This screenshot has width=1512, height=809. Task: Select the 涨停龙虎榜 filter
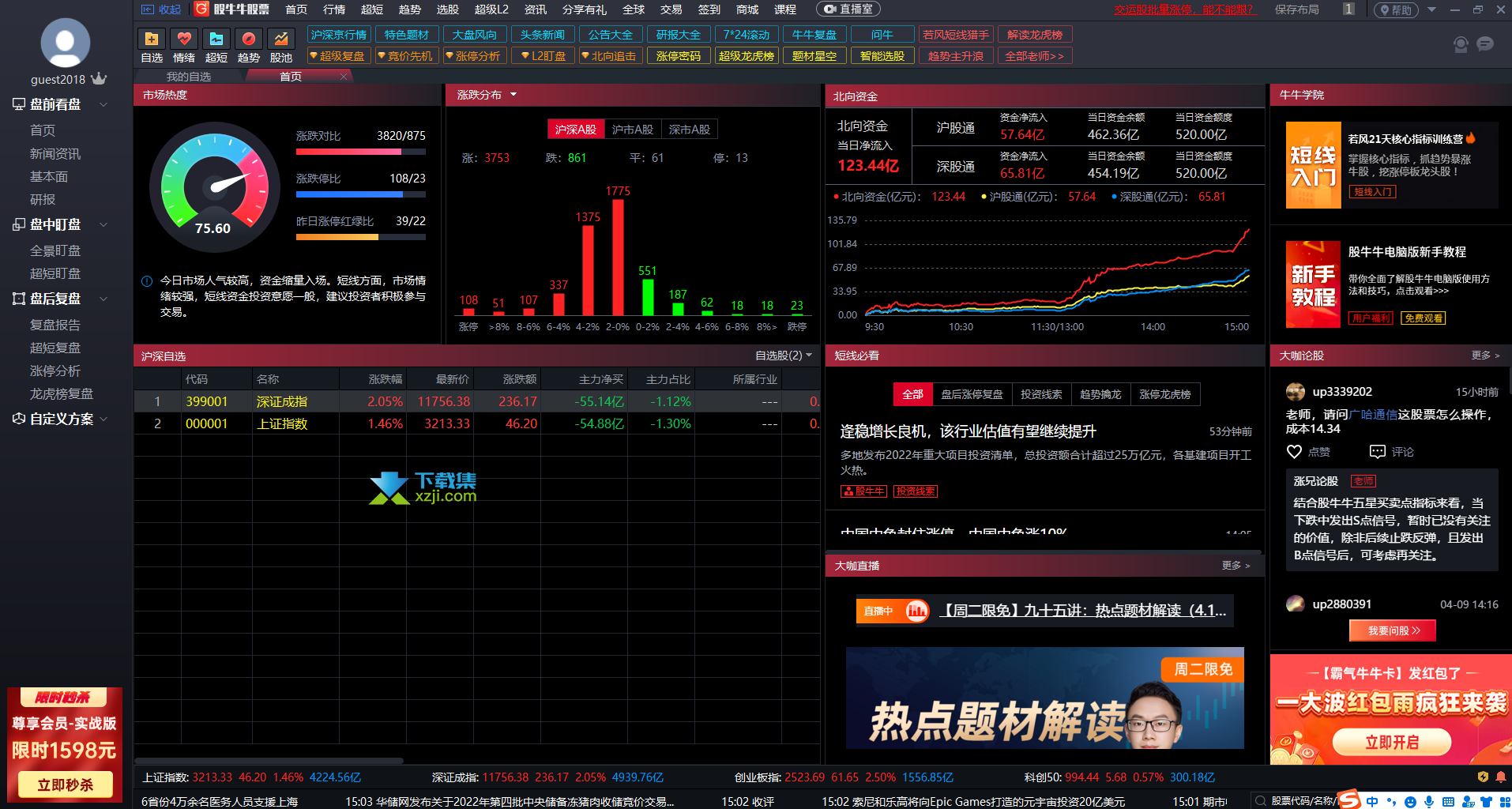1165,394
